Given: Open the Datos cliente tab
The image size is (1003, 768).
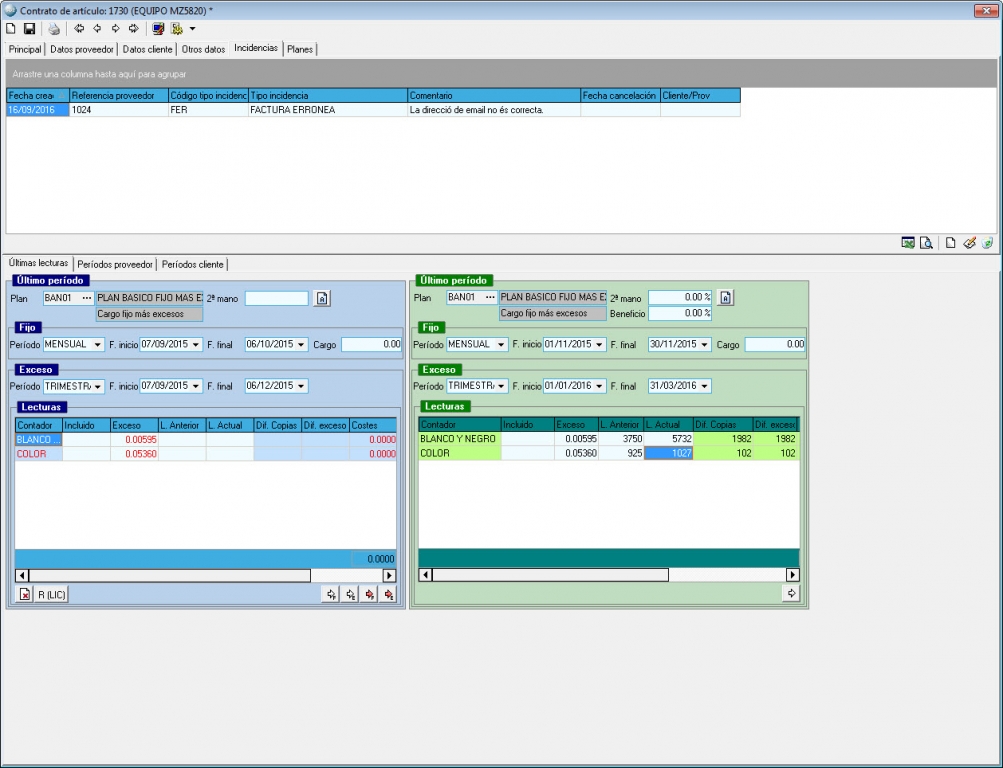Looking at the screenshot, I should click(147, 49).
